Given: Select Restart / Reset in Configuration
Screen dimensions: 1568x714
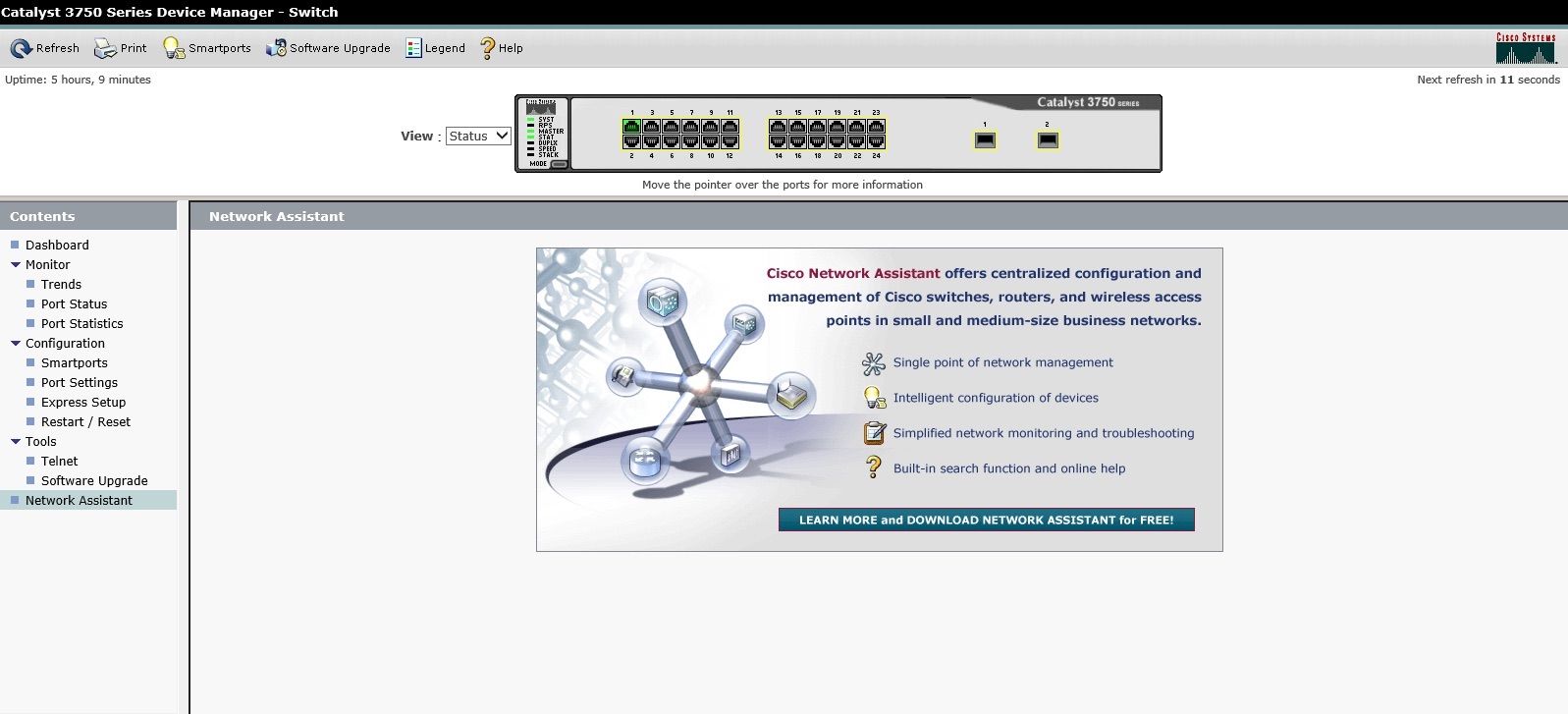Looking at the screenshot, I should 85,422.
